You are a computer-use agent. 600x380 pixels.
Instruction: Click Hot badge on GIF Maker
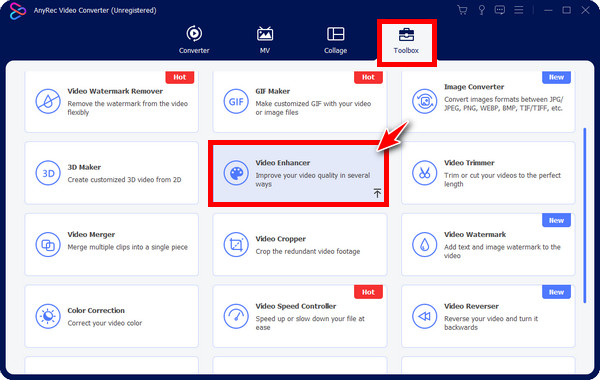(x=368, y=77)
